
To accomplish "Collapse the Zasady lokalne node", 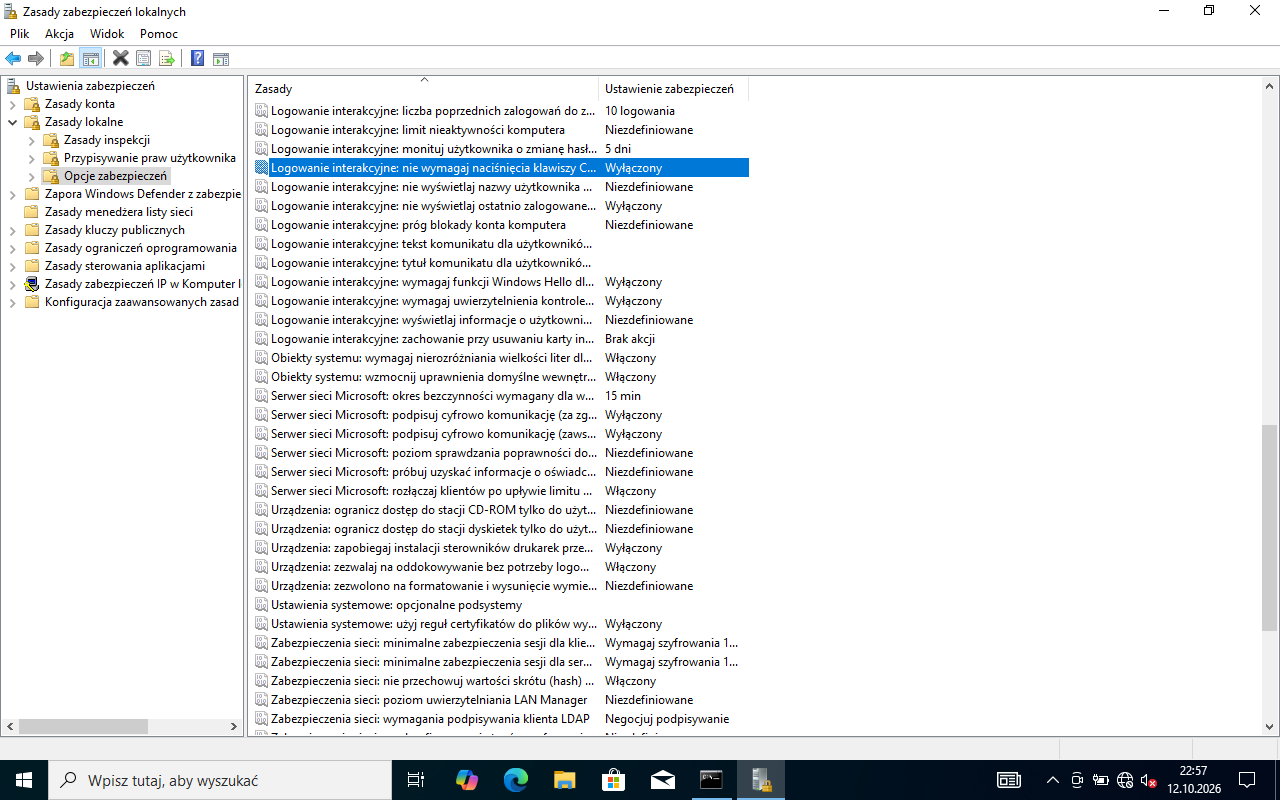I will click(x=12, y=122).
